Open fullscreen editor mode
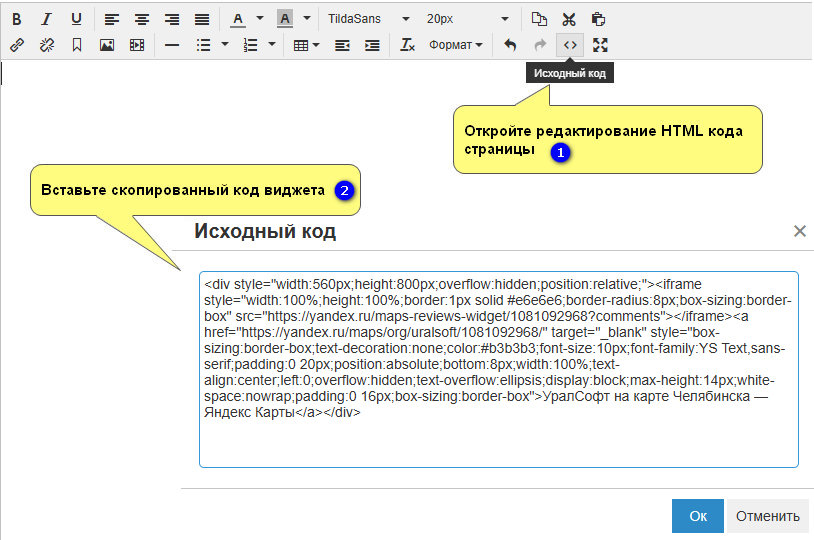This screenshot has width=814, height=540. coord(600,45)
